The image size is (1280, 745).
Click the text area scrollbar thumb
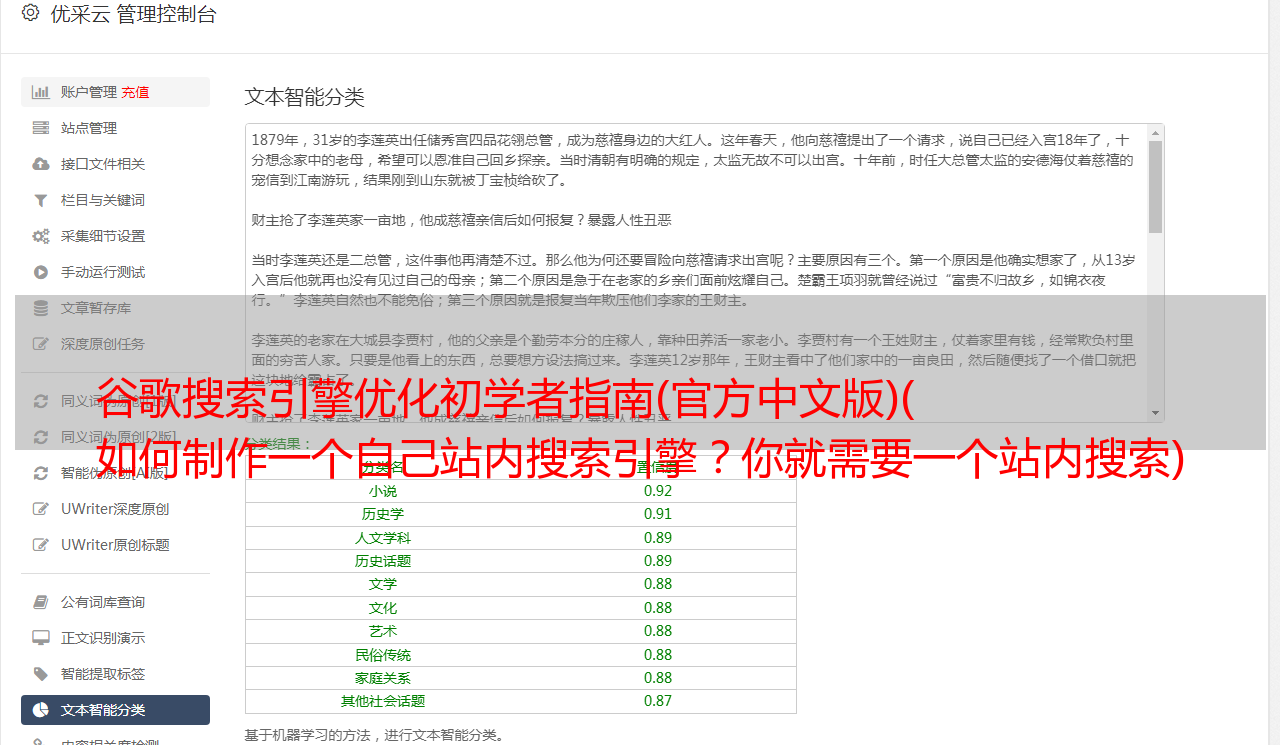coord(1156,186)
